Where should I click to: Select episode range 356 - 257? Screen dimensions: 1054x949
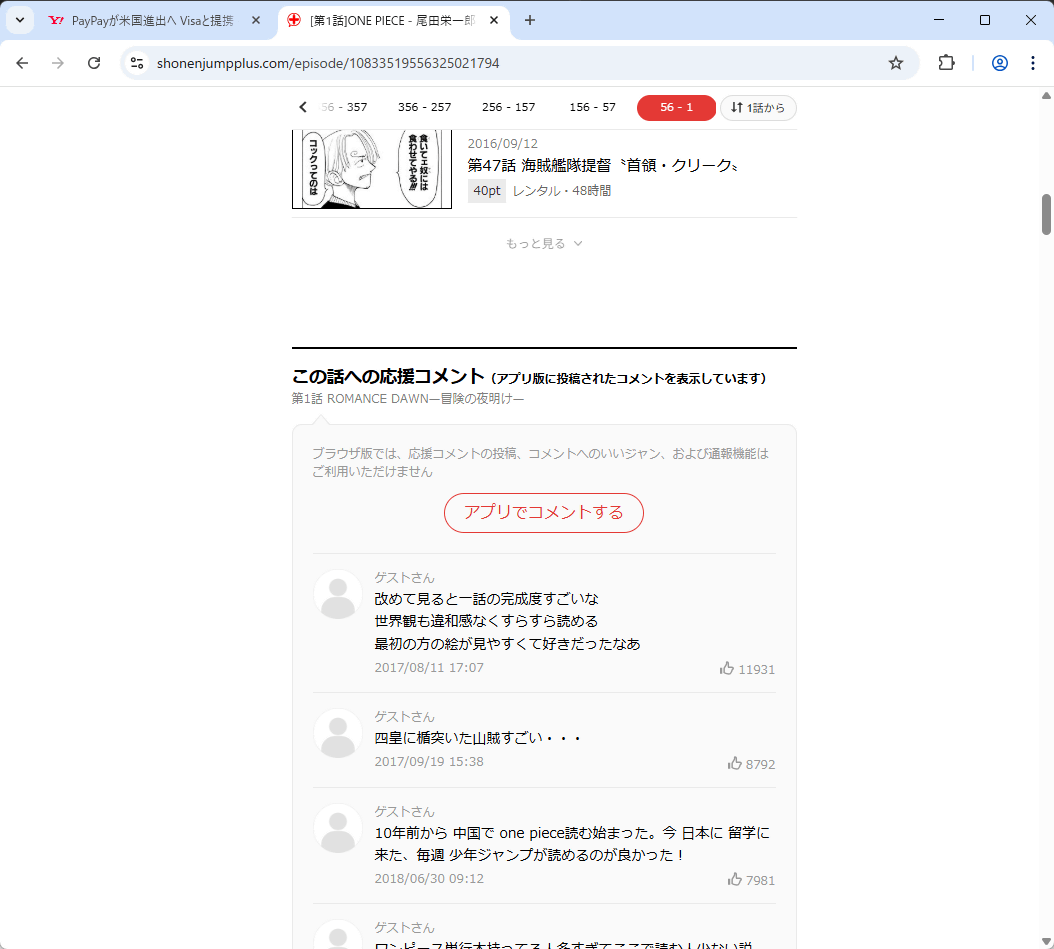tap(424, 107)
